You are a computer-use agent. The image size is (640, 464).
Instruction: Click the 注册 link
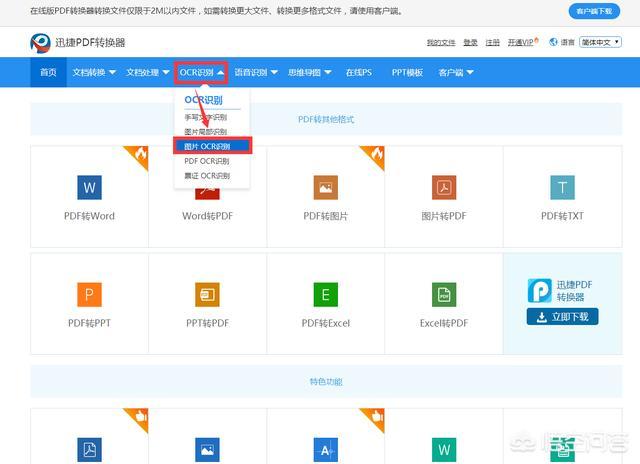tap(492, 42)
